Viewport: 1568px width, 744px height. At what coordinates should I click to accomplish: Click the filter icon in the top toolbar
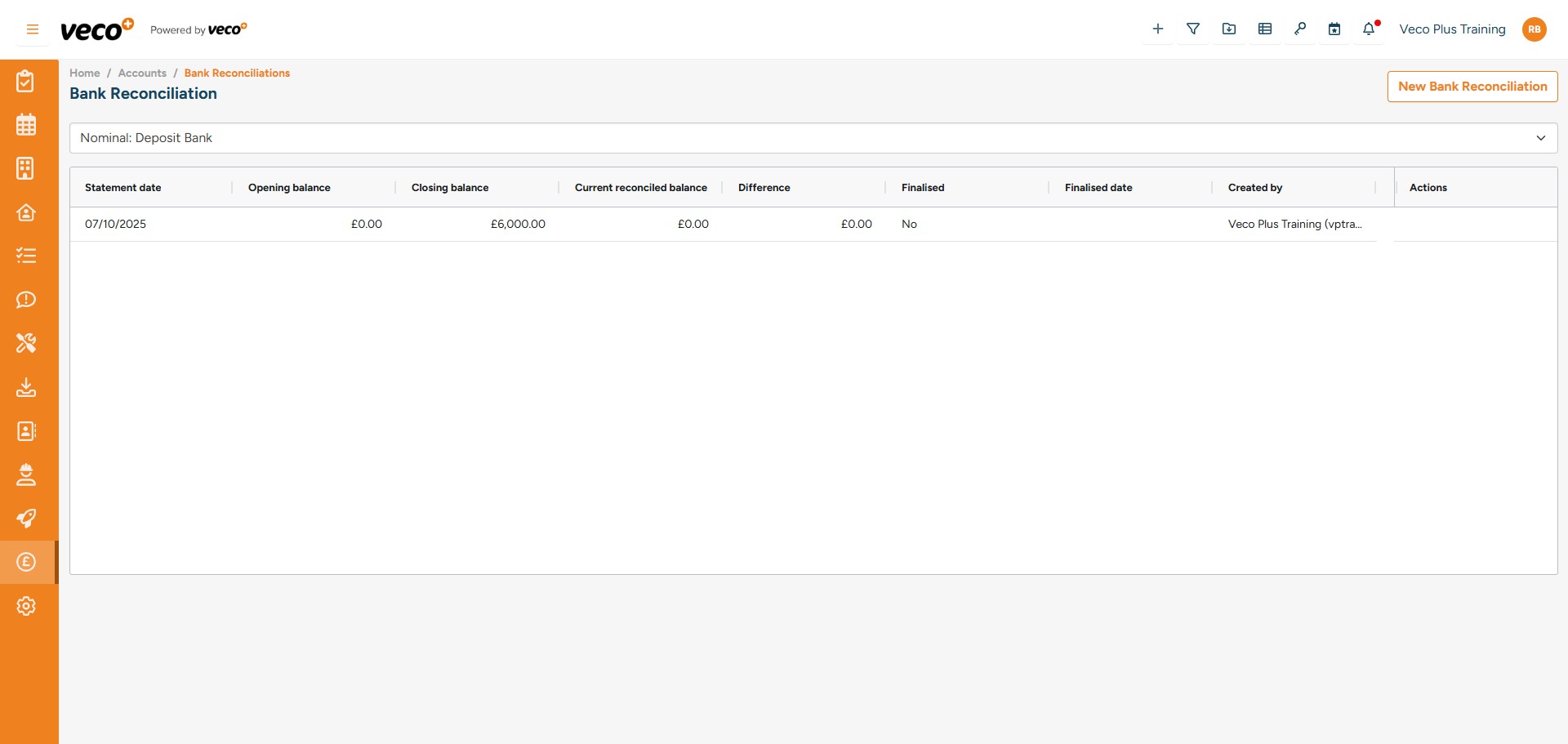(1193, 29)
